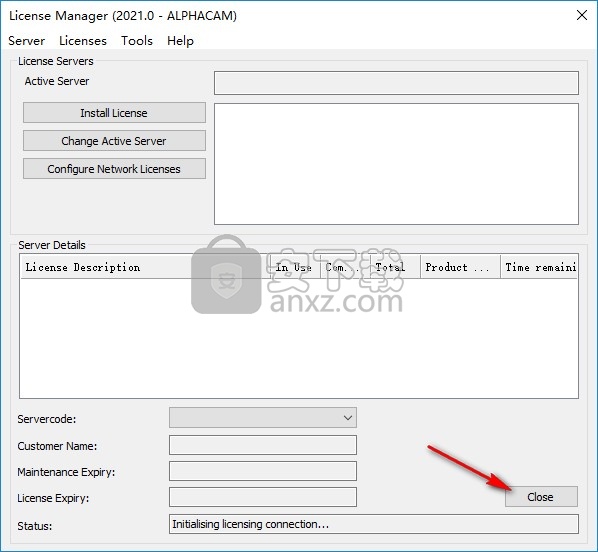598x552 pixels.
Task: Click the License Expiry field
Action: tap(263, 497)
